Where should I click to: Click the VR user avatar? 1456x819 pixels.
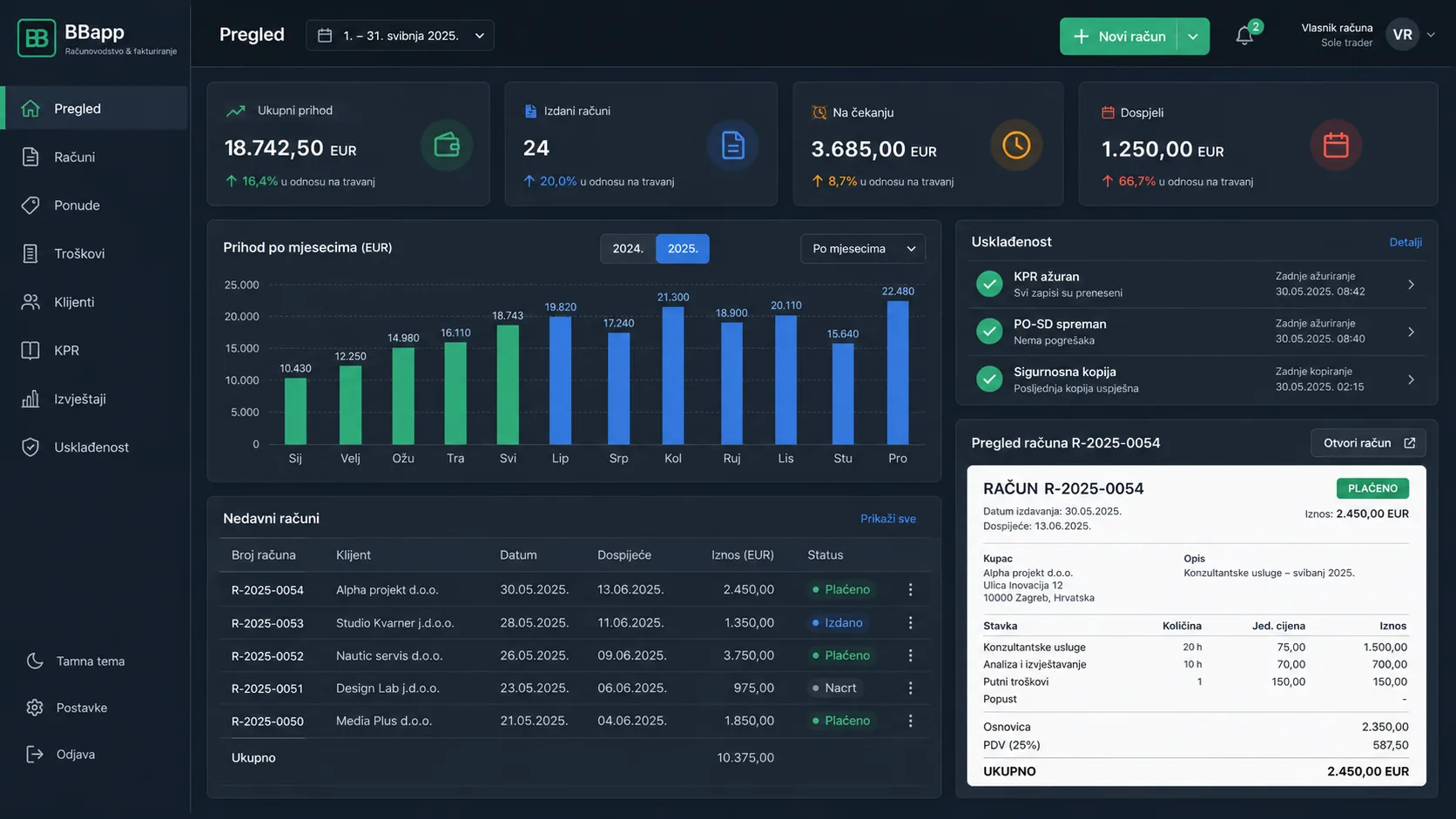pyautogui.click(x=1402, y=35)
